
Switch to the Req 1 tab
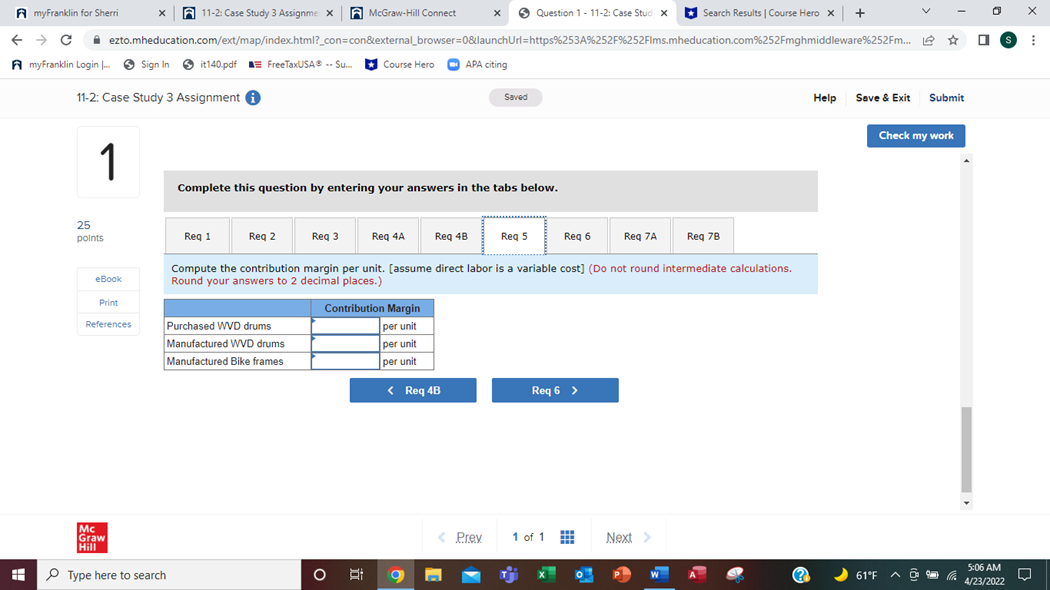pos(196,235)
